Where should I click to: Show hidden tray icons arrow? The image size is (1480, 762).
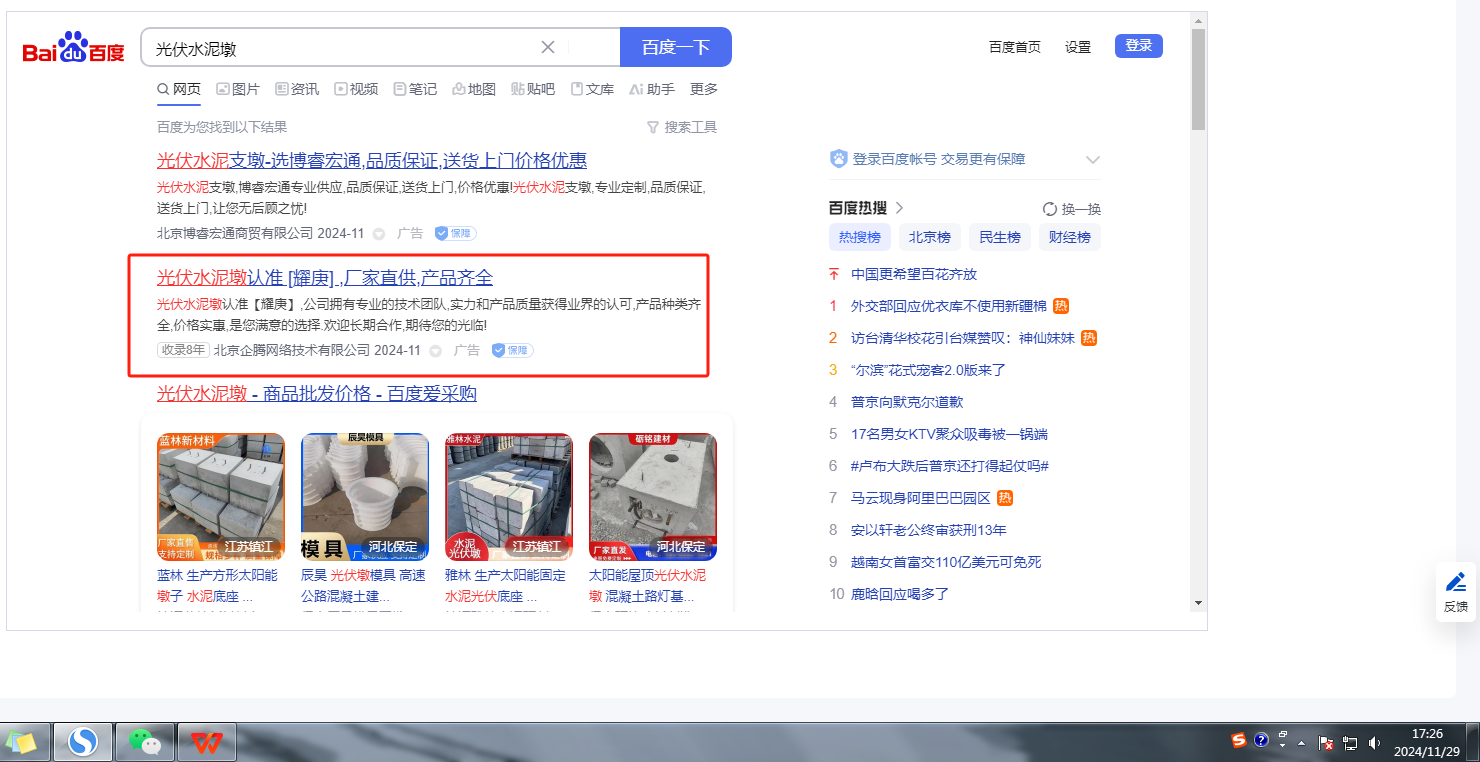[x=1302, y=744]
